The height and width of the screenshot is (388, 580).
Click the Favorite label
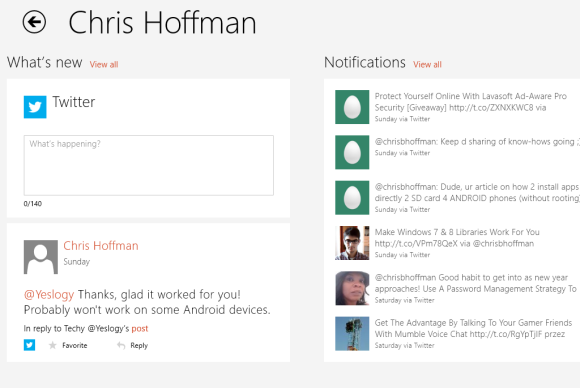[x=75, y=345]
